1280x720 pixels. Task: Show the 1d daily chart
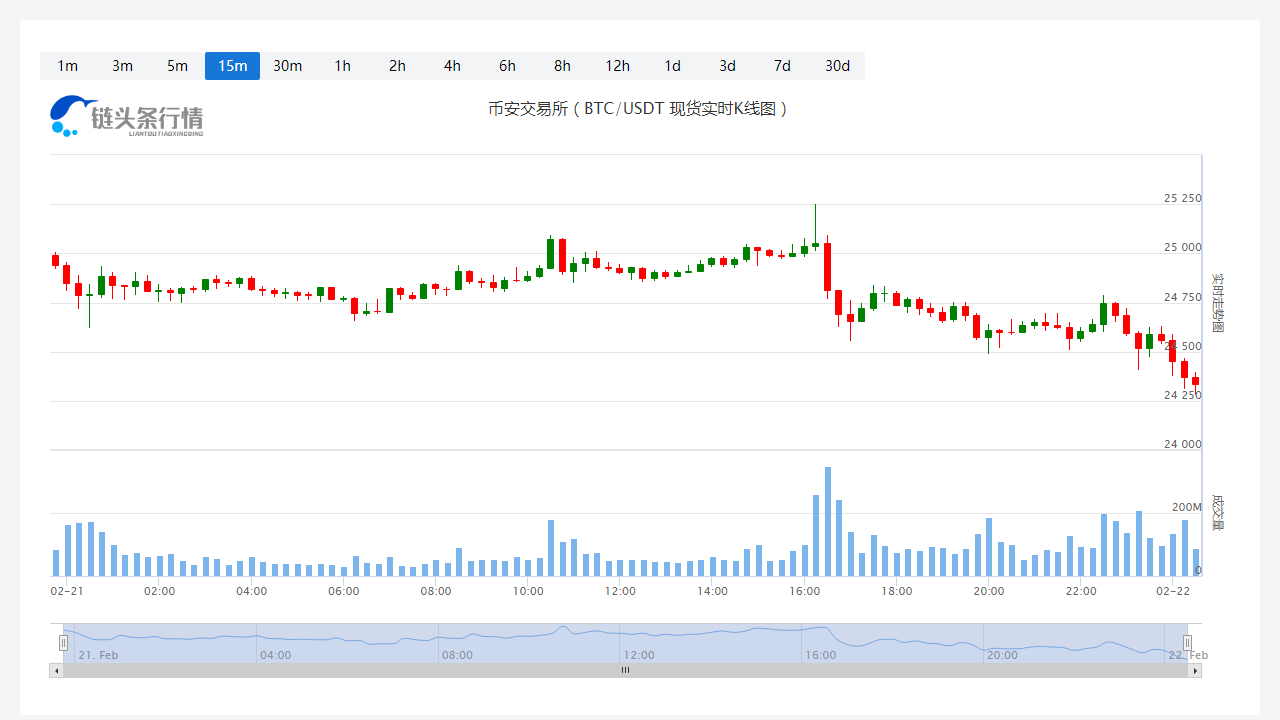[x=672, y=66]
